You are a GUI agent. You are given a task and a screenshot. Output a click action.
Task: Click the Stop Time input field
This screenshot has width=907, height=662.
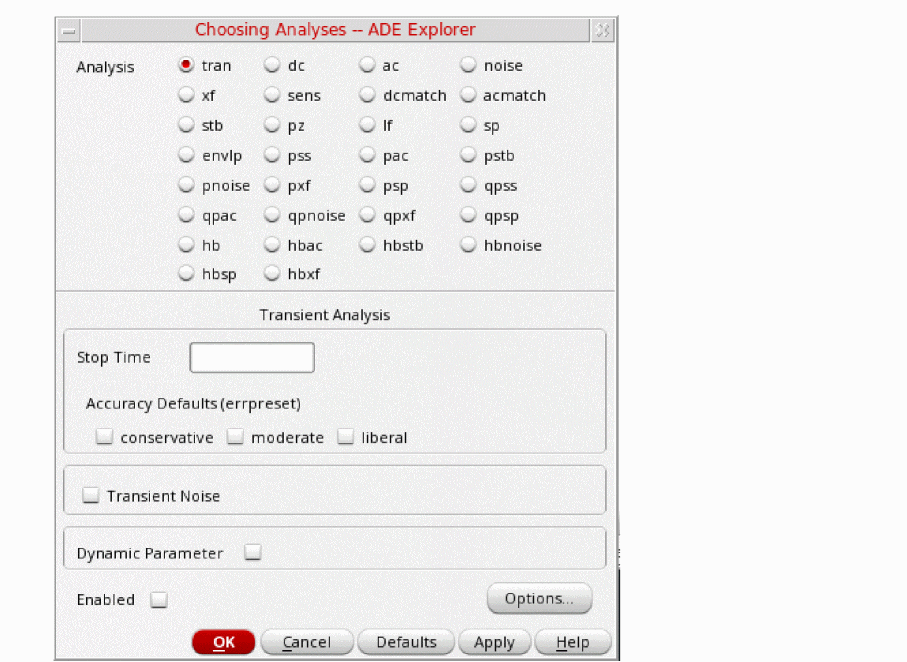click(x=252, y=358)
